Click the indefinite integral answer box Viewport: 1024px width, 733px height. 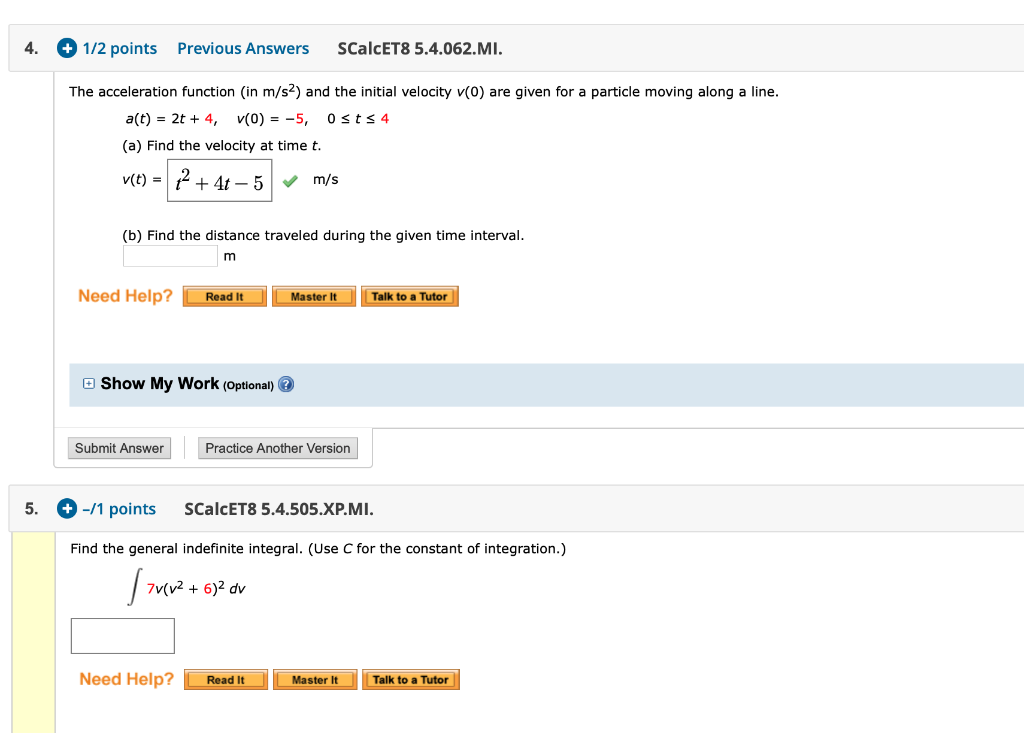[x=122, y=635]
